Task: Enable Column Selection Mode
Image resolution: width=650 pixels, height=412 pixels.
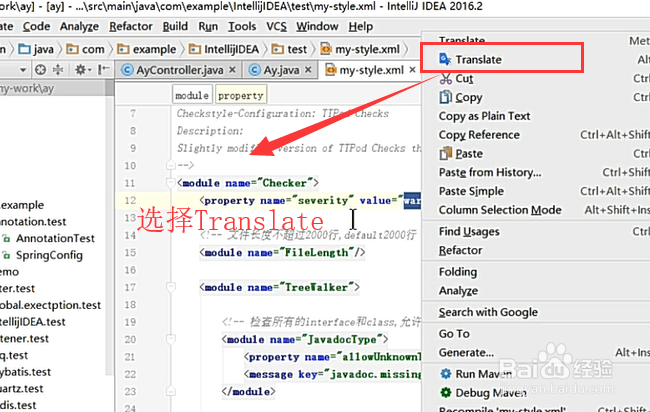Action: [x=500, y=210]
